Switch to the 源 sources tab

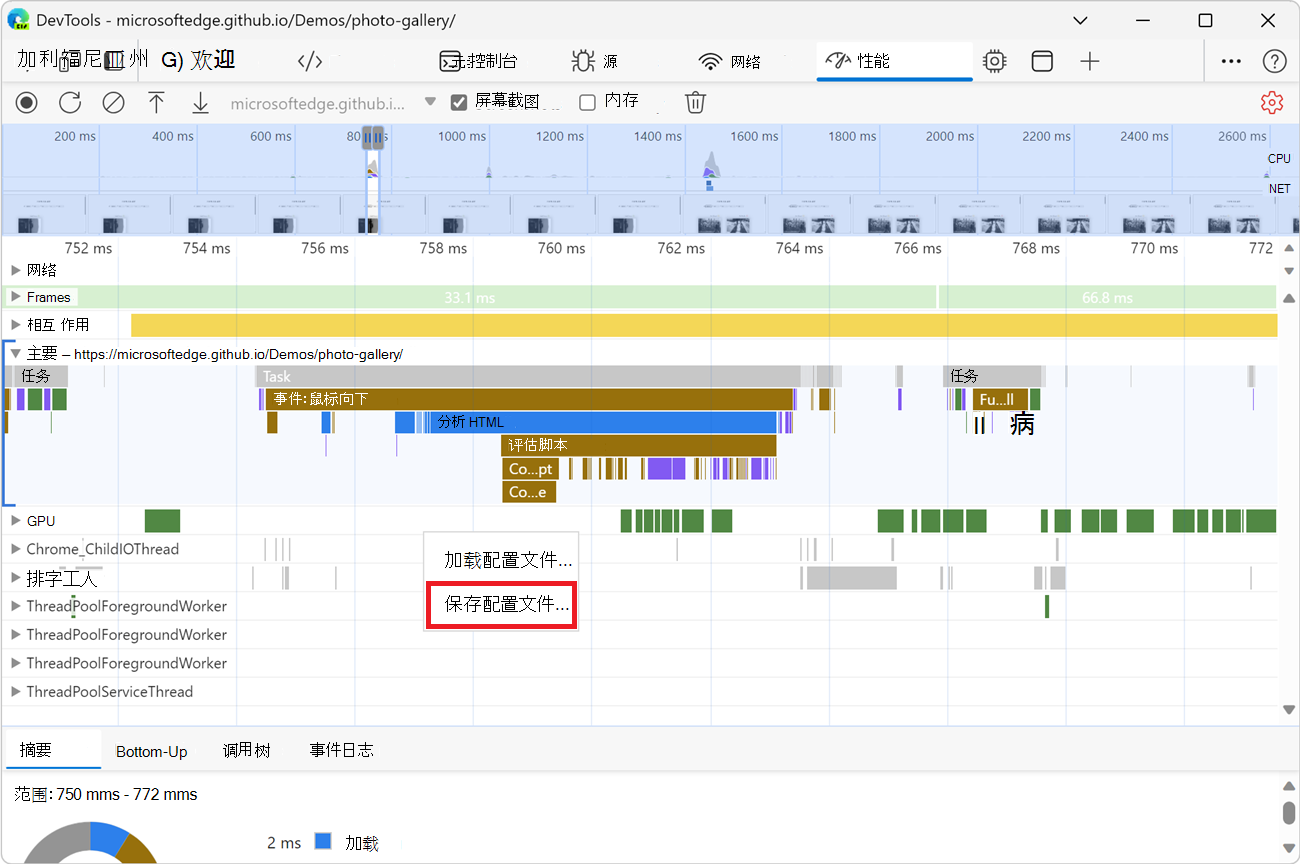click(594, 61)
